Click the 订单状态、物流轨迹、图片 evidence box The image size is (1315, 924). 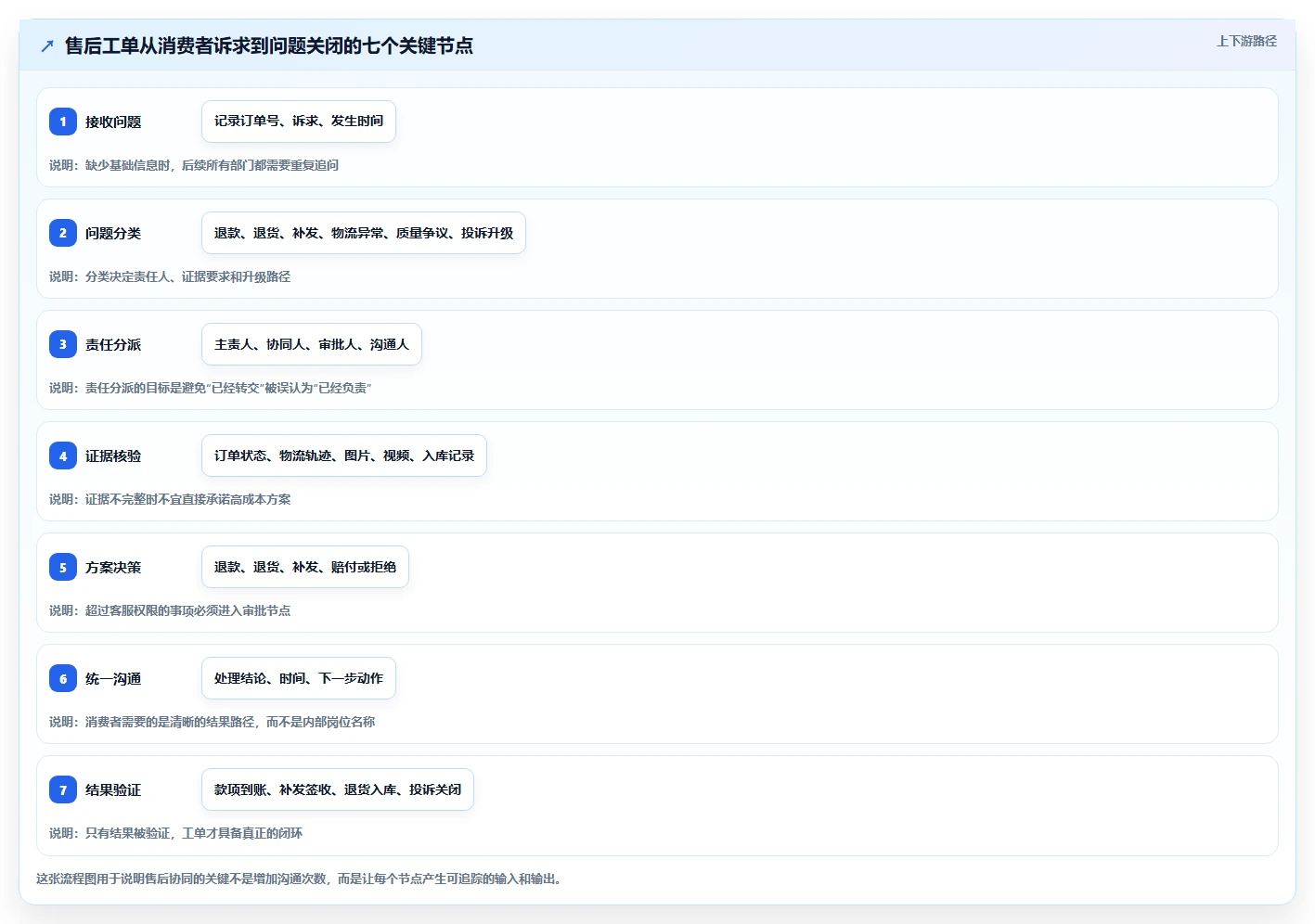pos(344,456)
